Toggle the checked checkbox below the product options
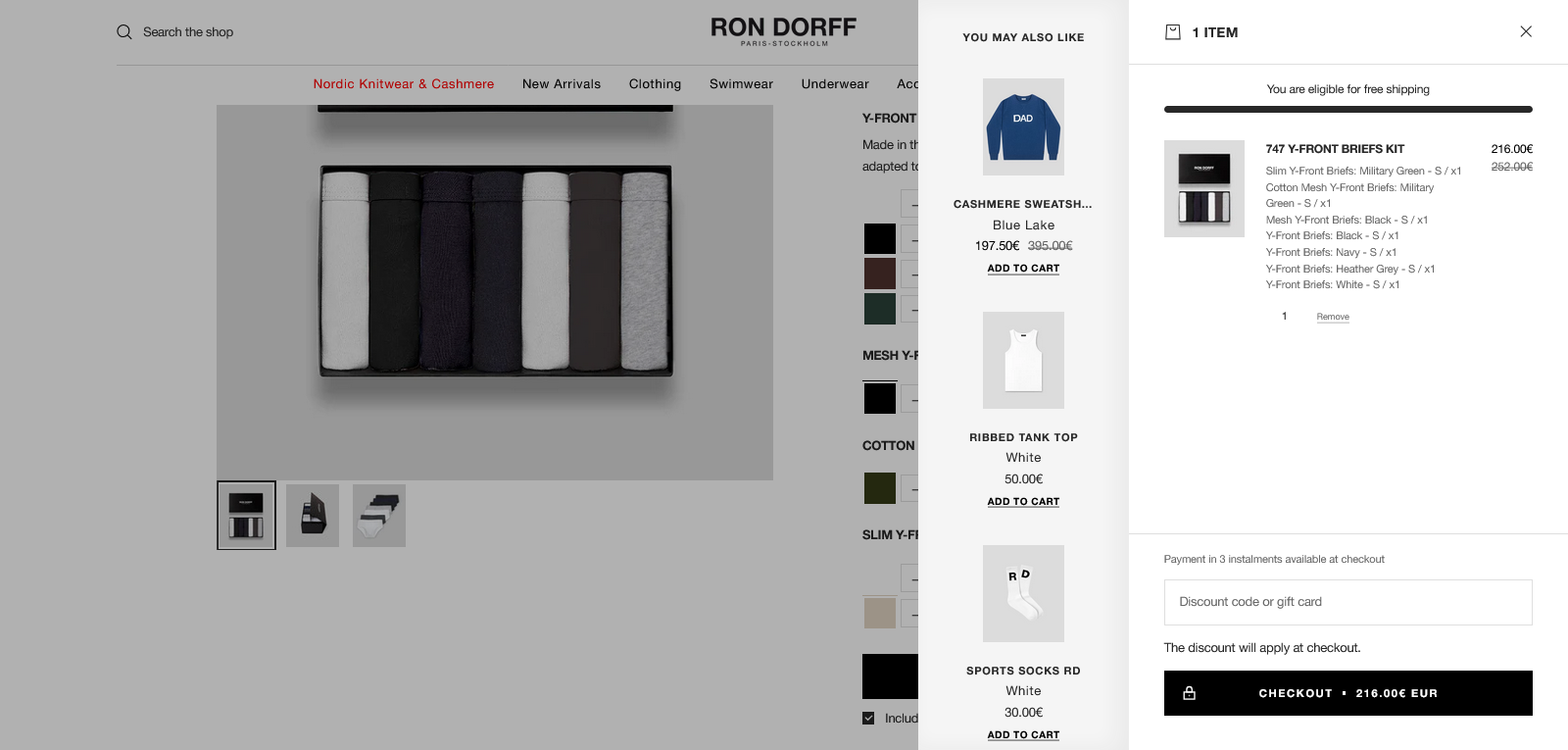 868,718
